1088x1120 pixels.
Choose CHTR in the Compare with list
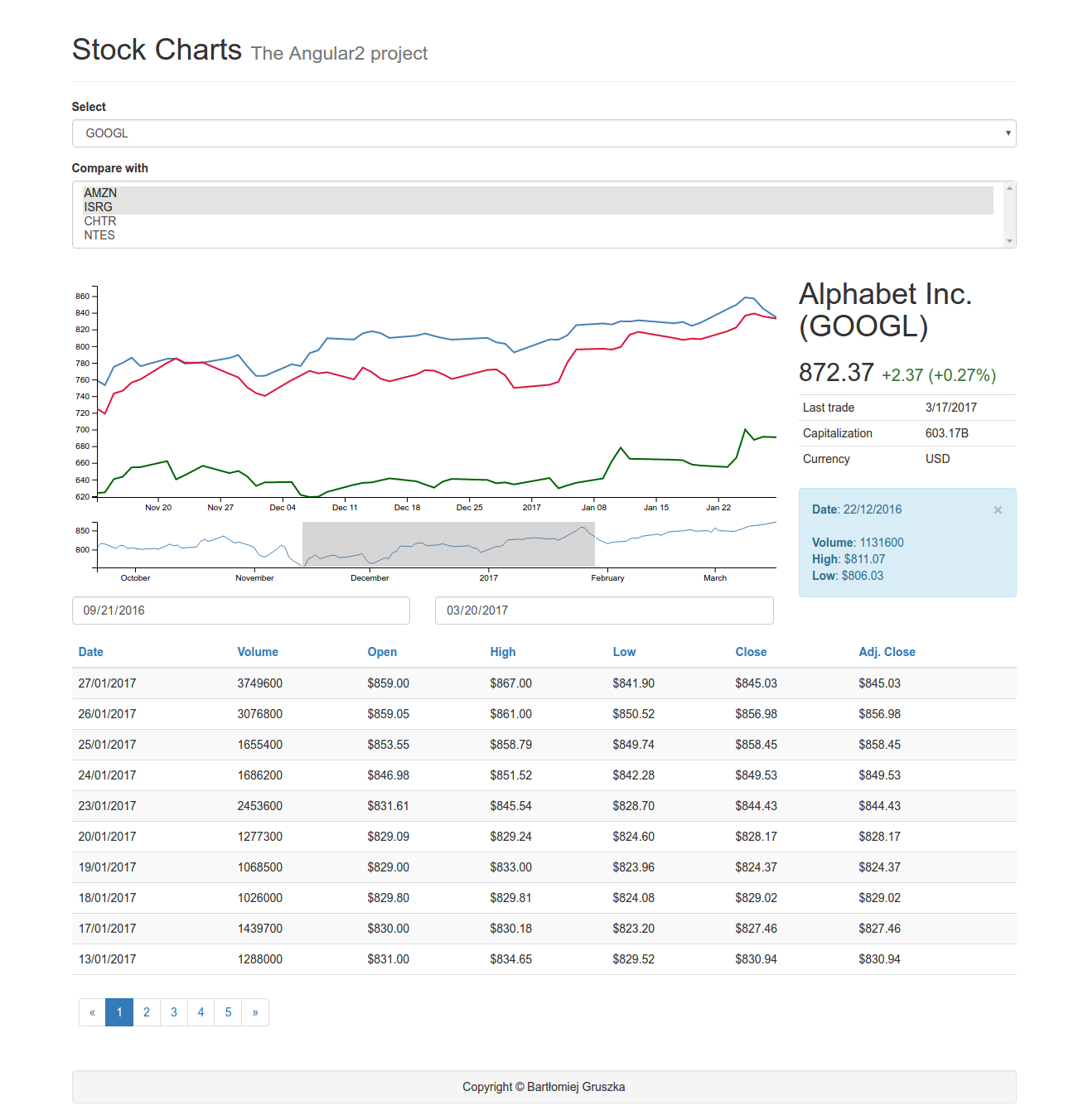[x=538, y=221]
